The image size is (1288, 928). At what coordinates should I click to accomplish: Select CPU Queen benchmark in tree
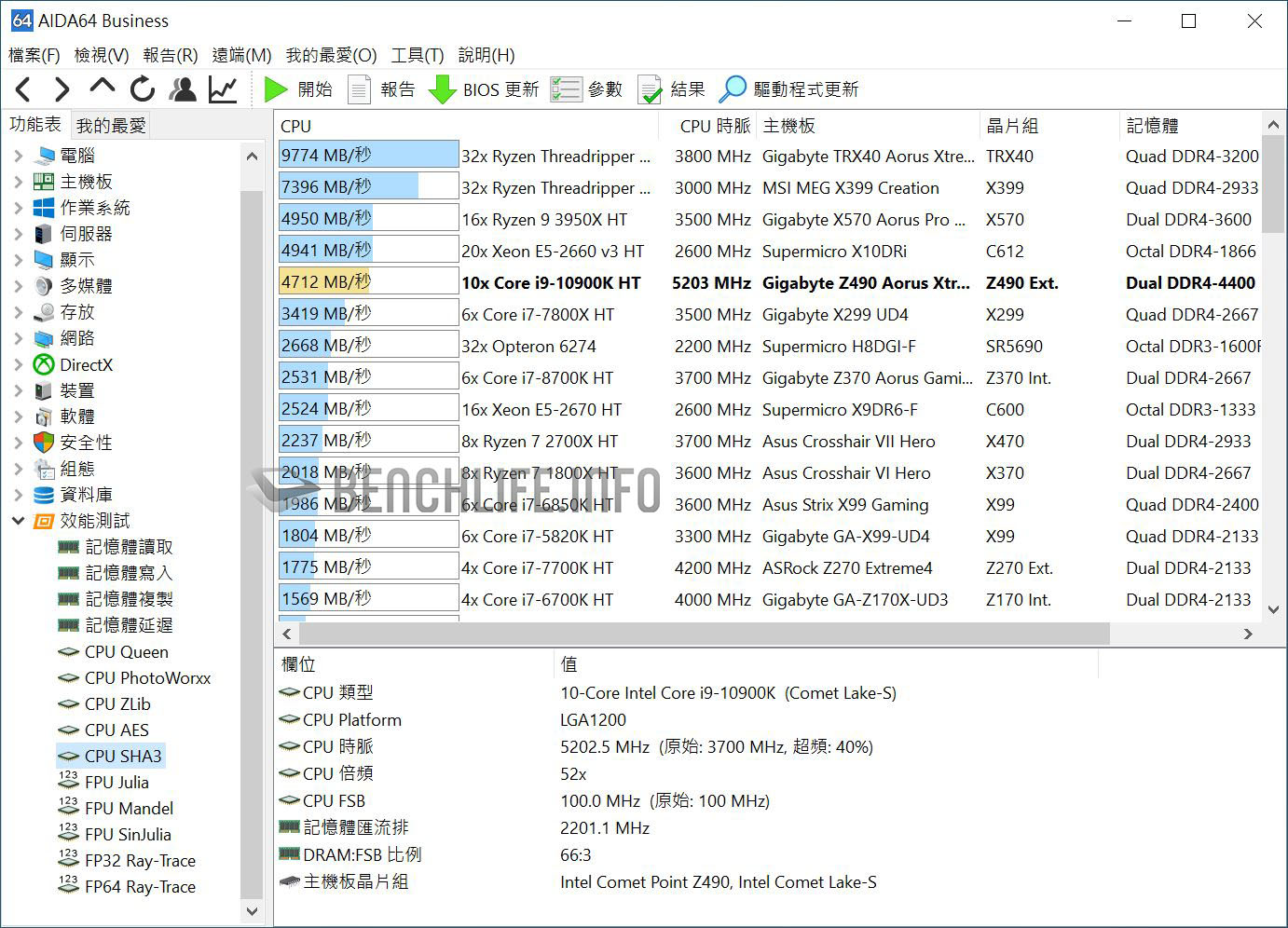click(x=126, y=652)
